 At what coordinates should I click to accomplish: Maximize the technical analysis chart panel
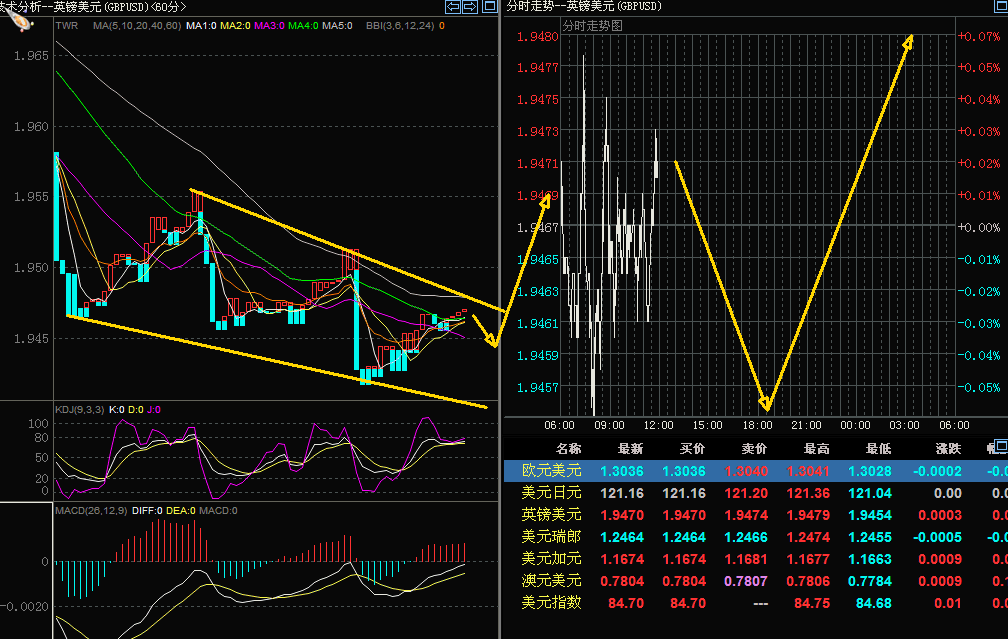pos(489,7)
